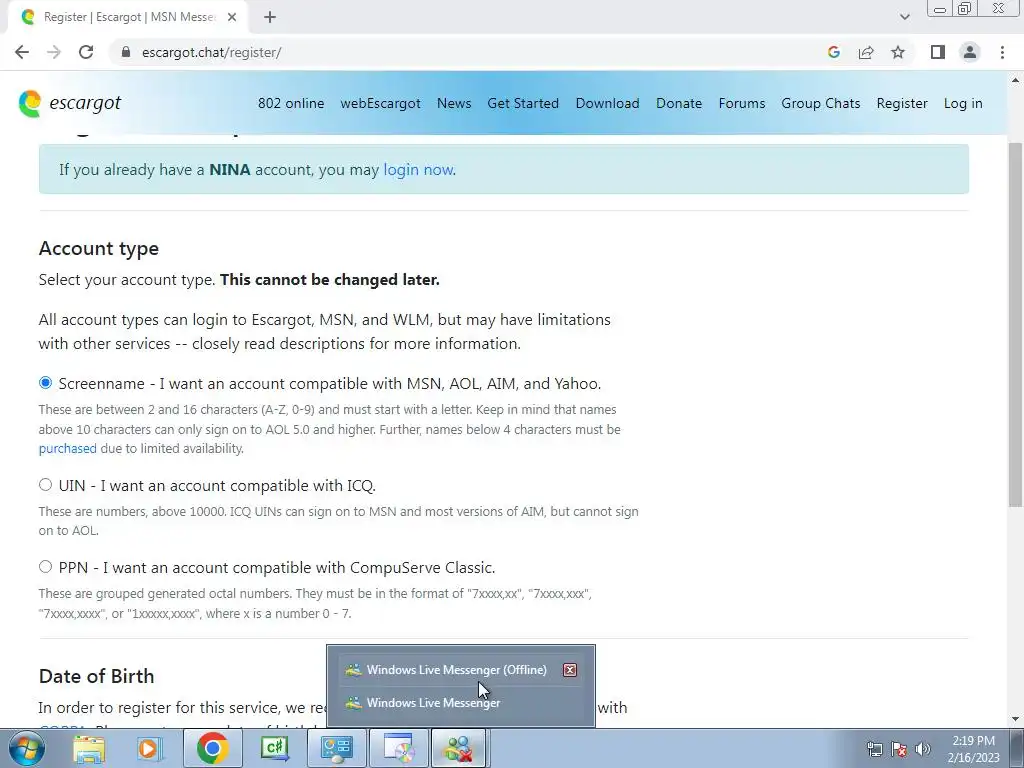Open the Get Started page
The width and height of the screenshot is (1024, 768).
coord(523,103)
